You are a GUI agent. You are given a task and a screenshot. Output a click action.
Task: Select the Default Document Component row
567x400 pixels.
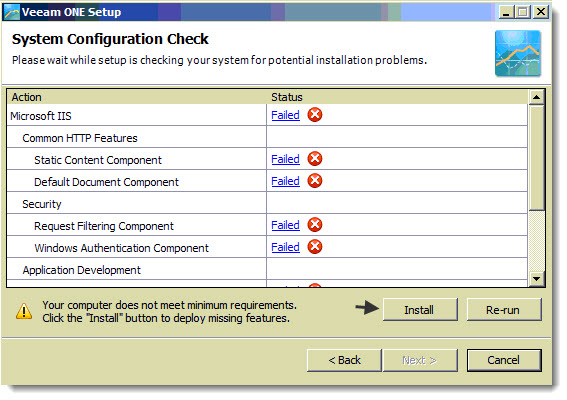pos(267,182)
